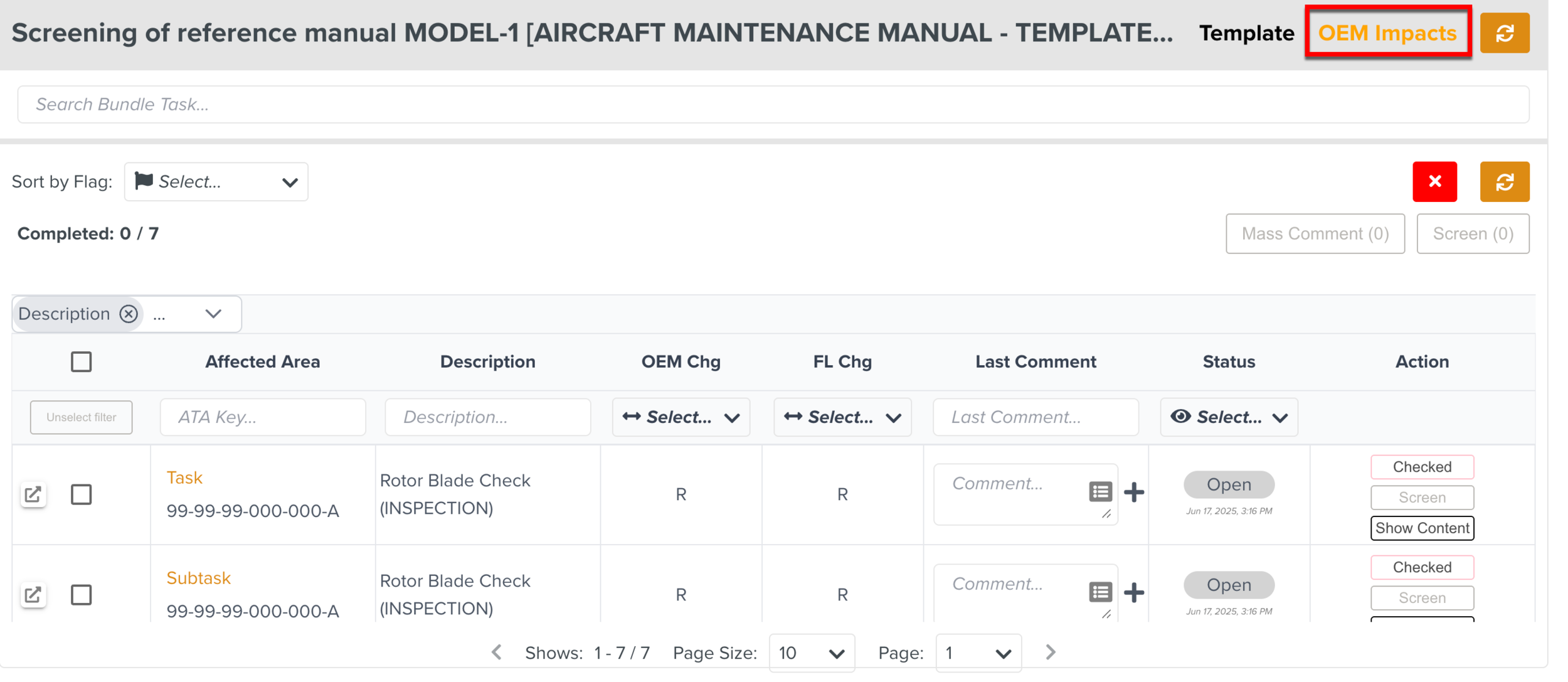Toggle the select-all header checkbox
The image size is (1568, 682).
coord(81,362)
